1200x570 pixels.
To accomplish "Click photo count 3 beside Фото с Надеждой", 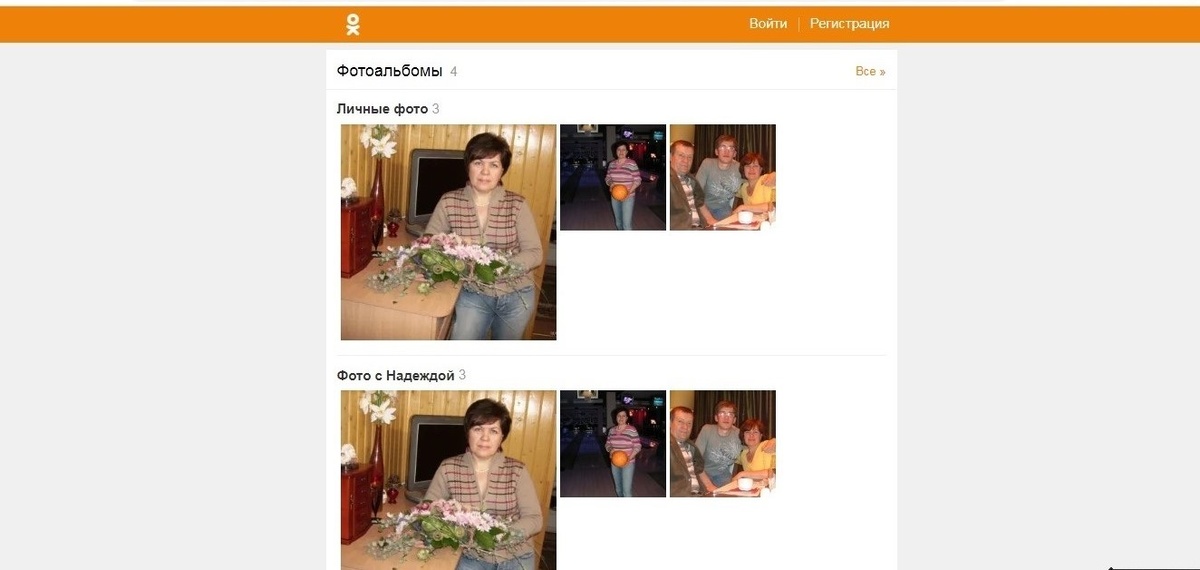I will coord(462,376).
